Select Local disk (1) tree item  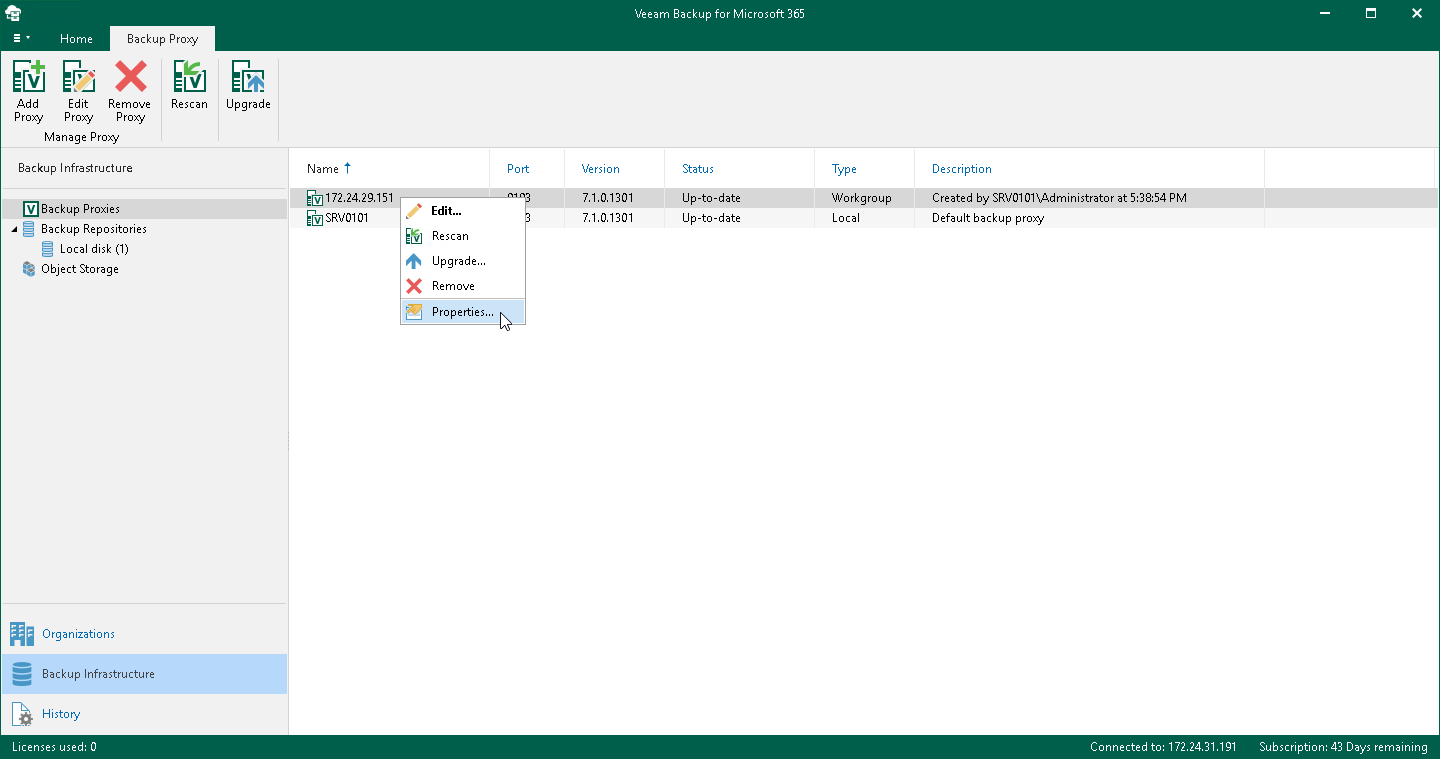pos(94,249)
